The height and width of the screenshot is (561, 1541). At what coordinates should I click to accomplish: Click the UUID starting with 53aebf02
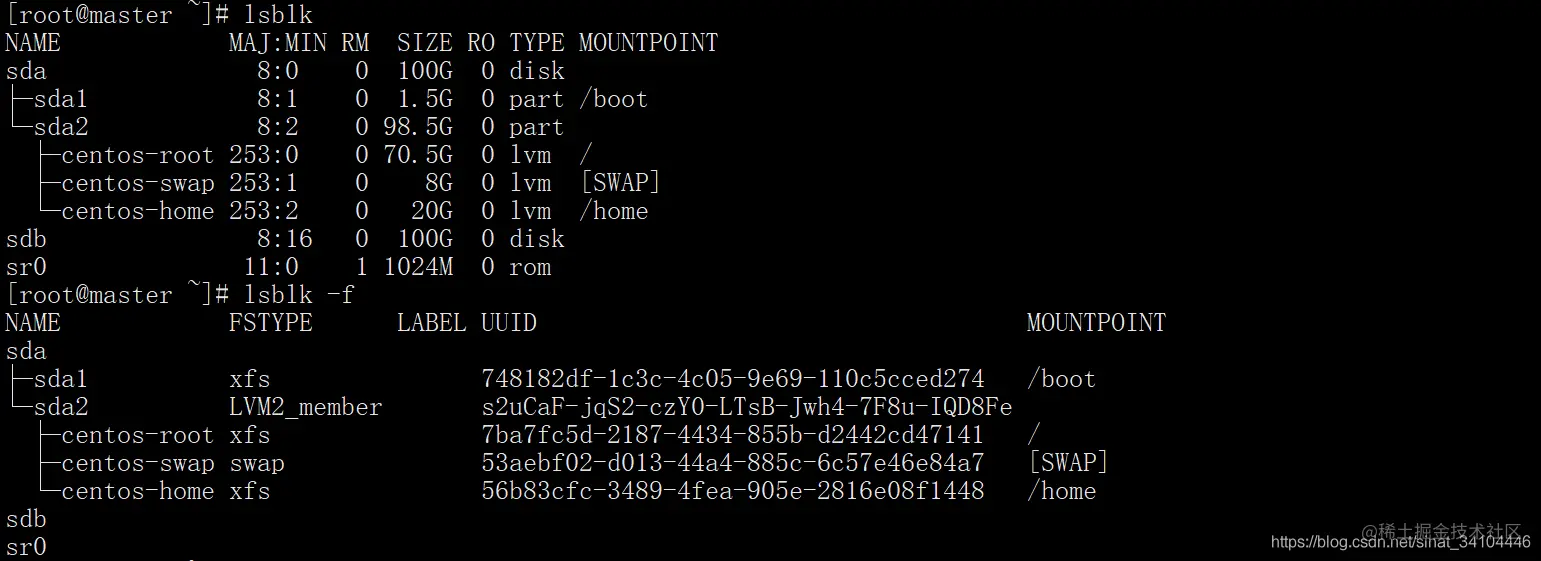pos(732,463)
